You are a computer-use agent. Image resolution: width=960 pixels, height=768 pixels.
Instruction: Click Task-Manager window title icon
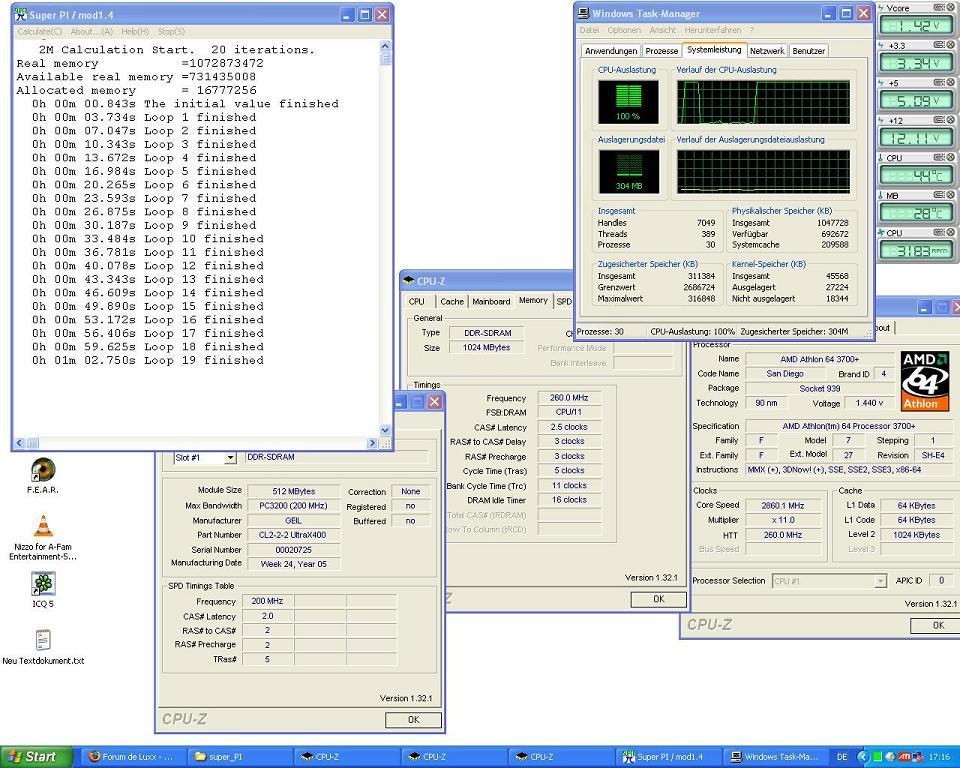[583, 13]
